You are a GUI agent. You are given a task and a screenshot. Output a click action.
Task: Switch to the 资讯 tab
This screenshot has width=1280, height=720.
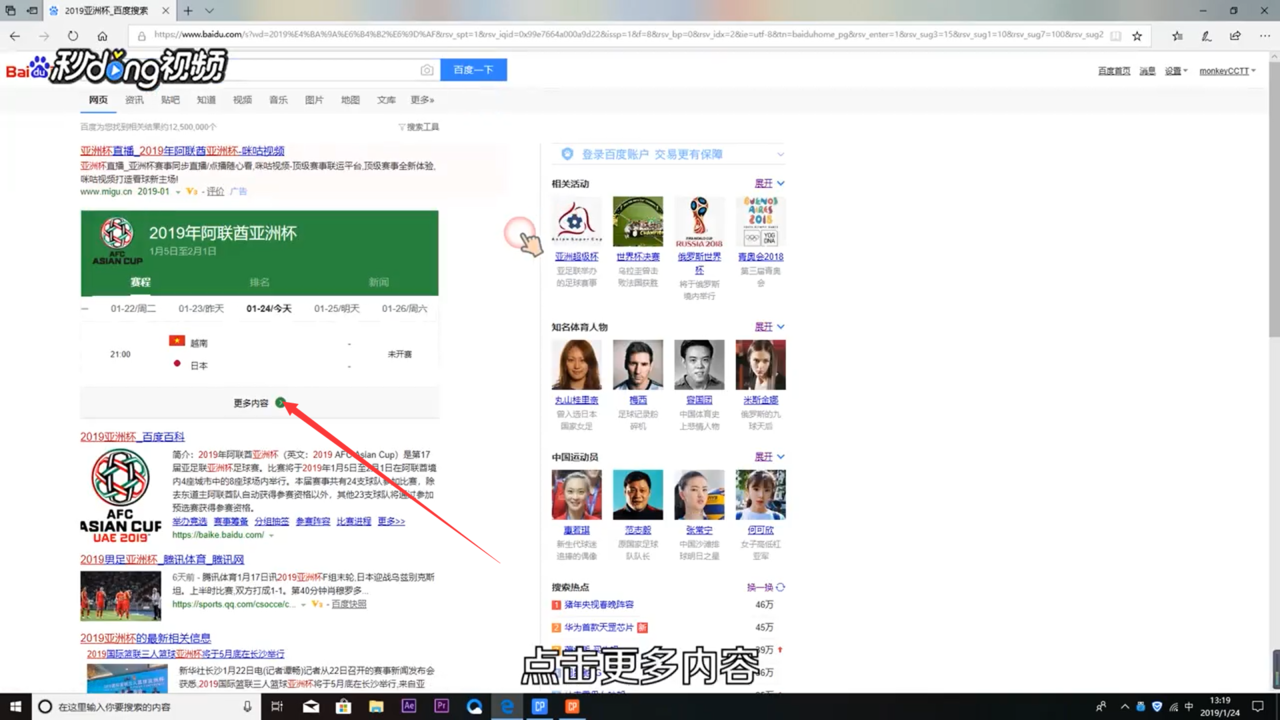pyautogui.click(x=134, y=100)
